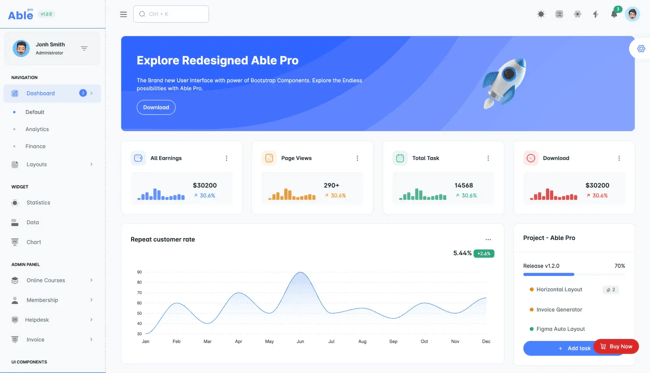Switch theme using the sun icon
This screenshot has width=650, height=373.
541,14
